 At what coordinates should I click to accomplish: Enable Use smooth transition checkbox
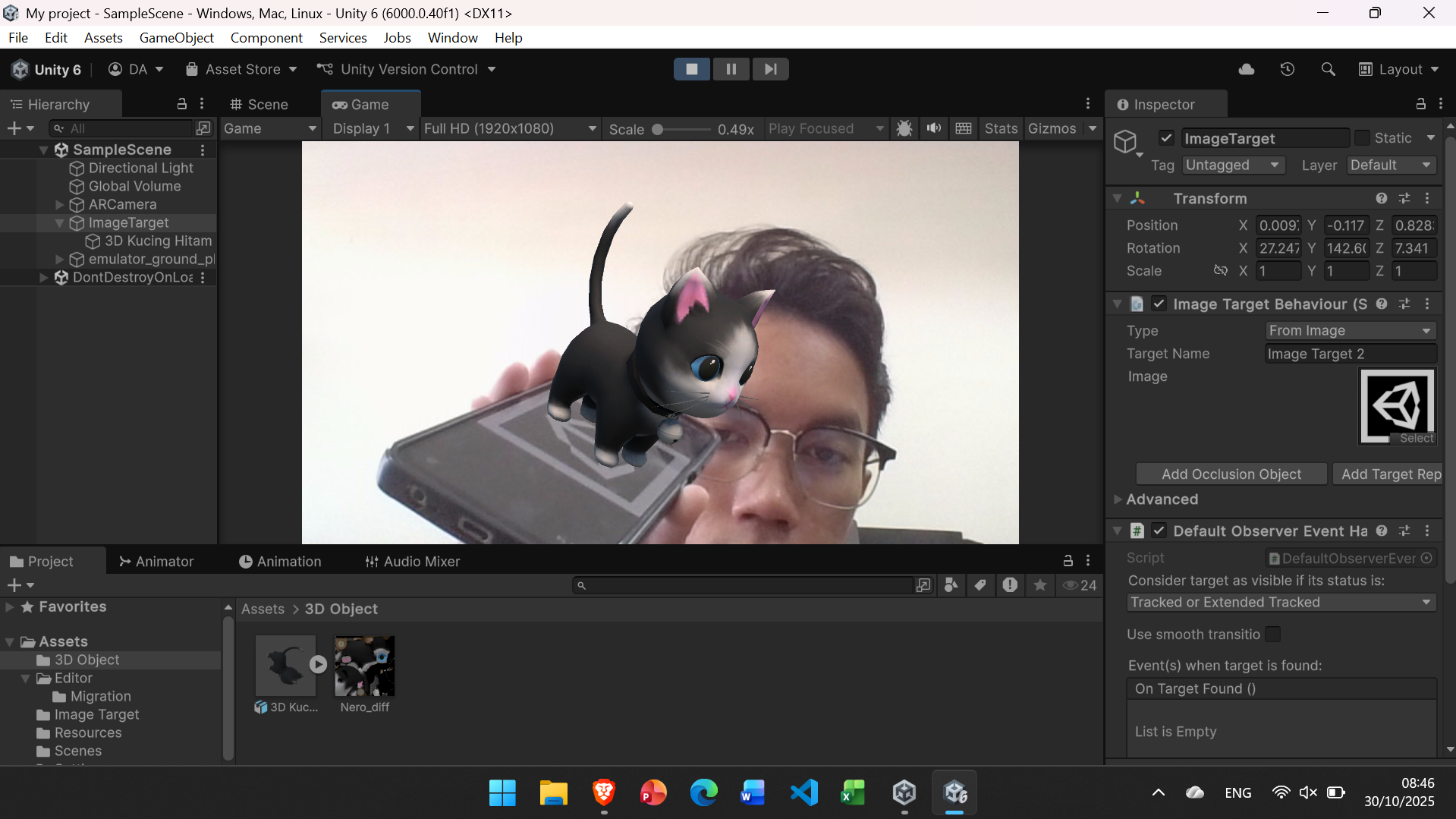point(1273,634)
